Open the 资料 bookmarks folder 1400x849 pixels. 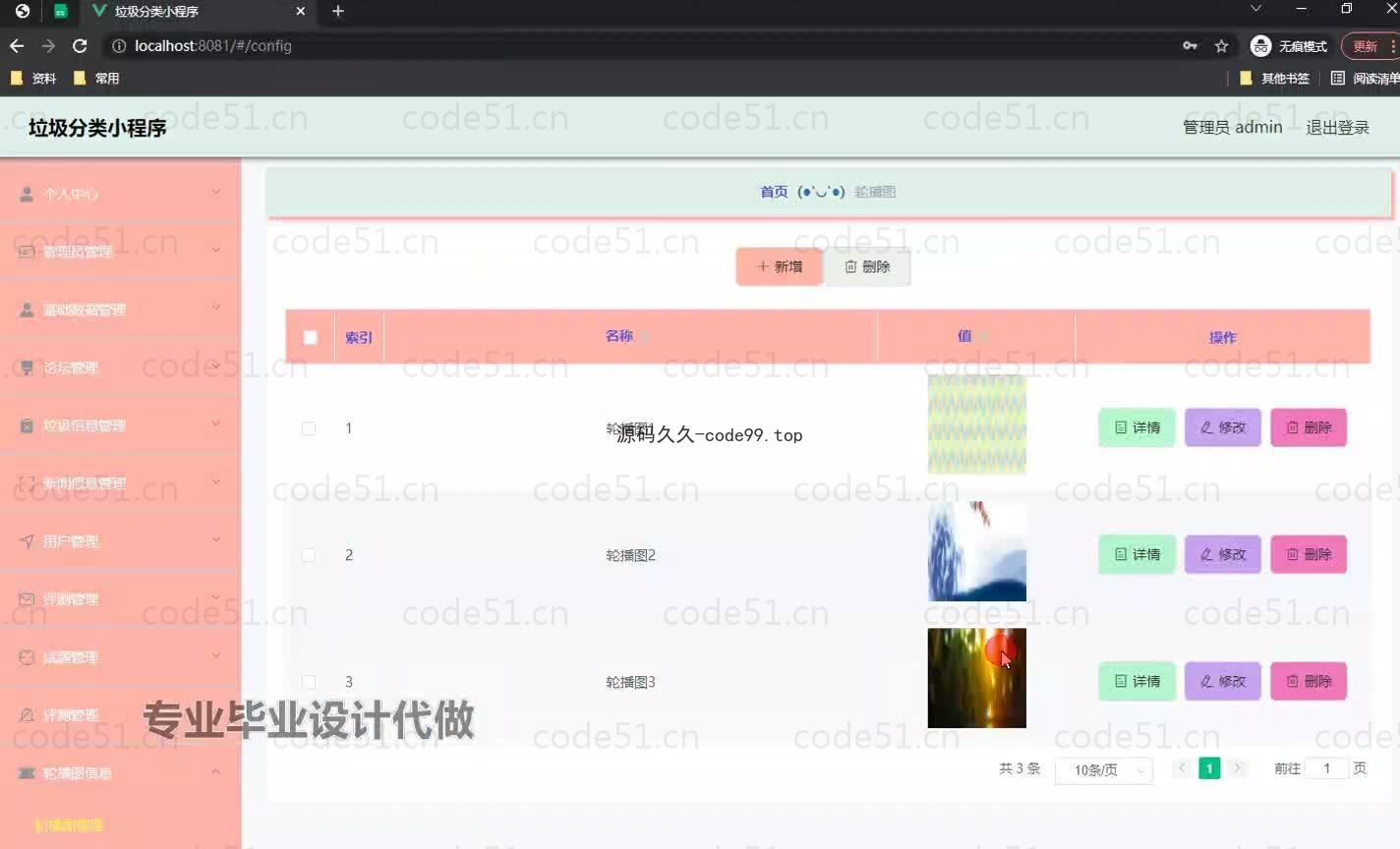pyautogui.click(x=33, y=79)
